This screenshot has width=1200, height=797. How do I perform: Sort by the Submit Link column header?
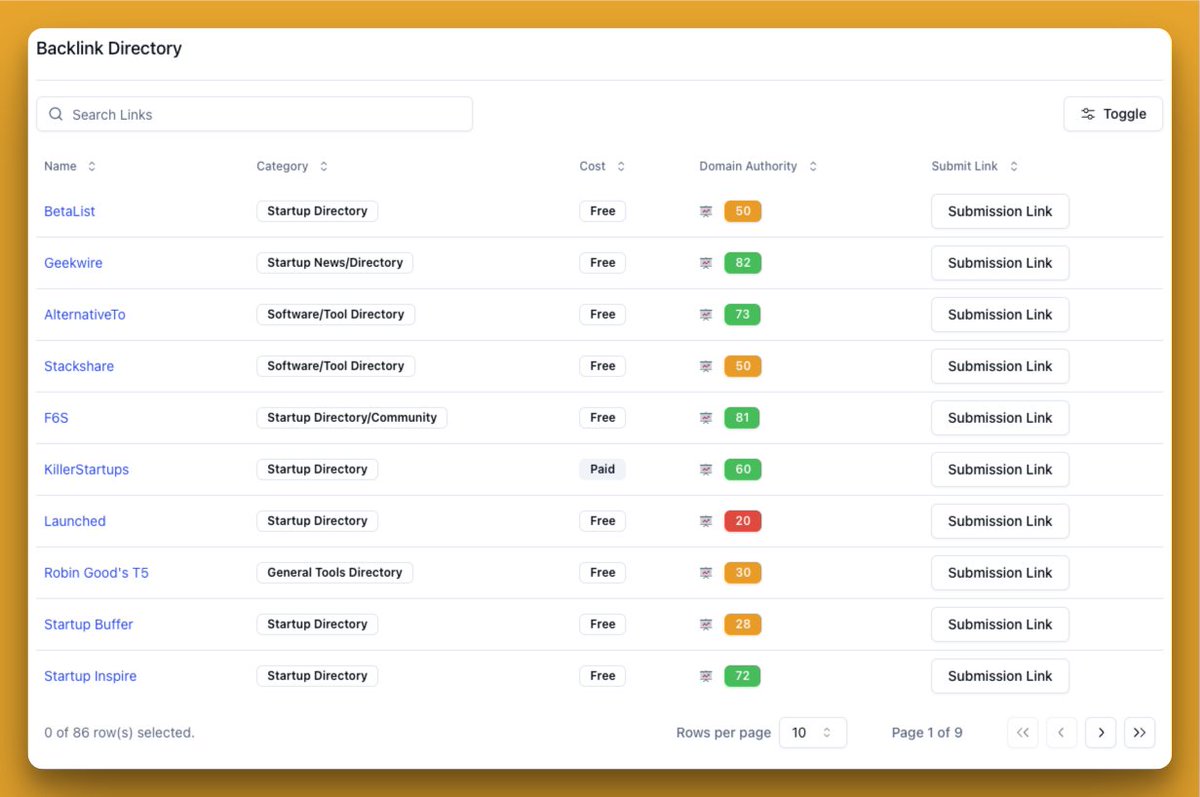pos(975,166)
